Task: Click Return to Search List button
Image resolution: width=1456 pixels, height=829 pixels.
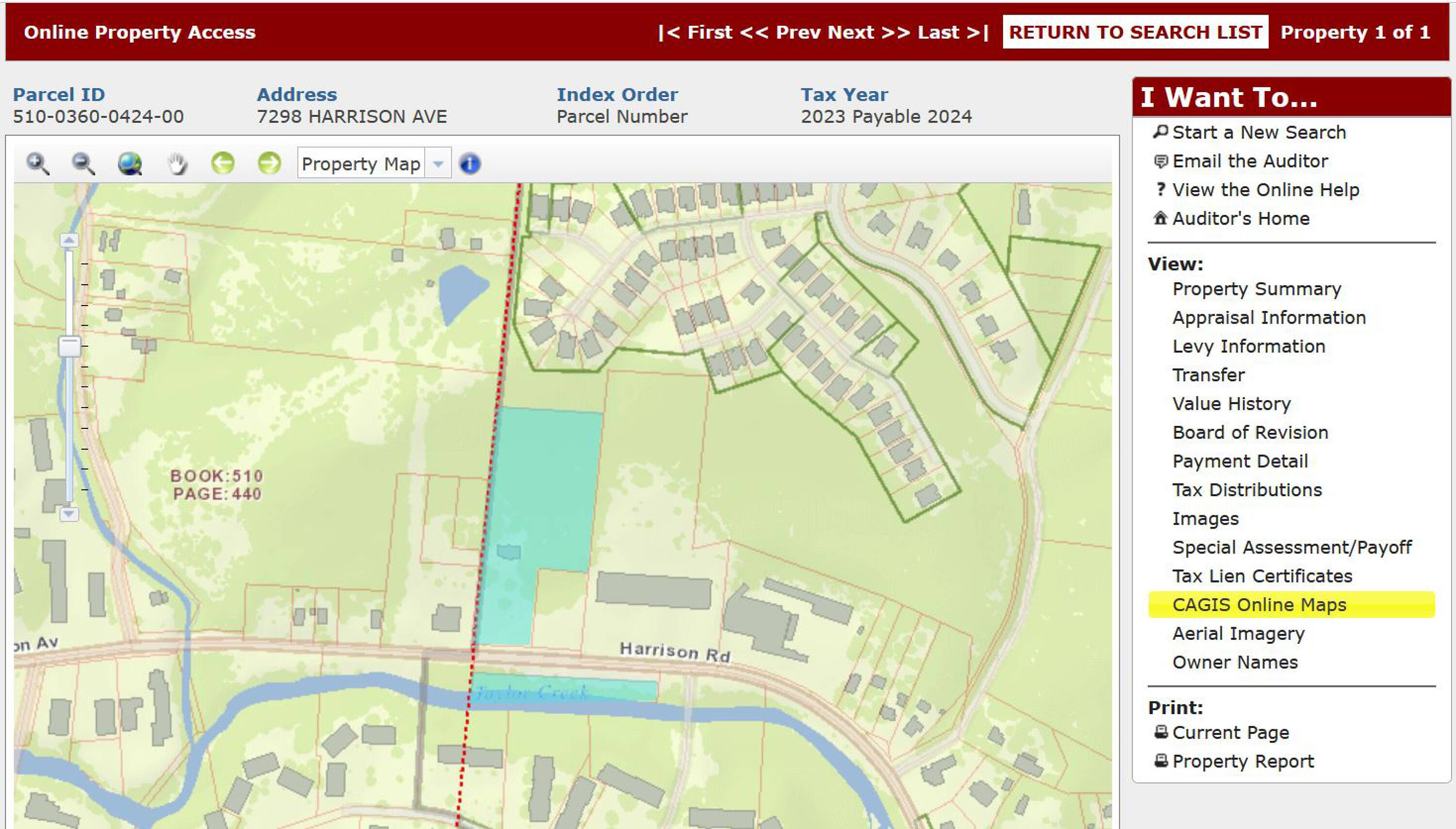Action: coord(1135,33)
